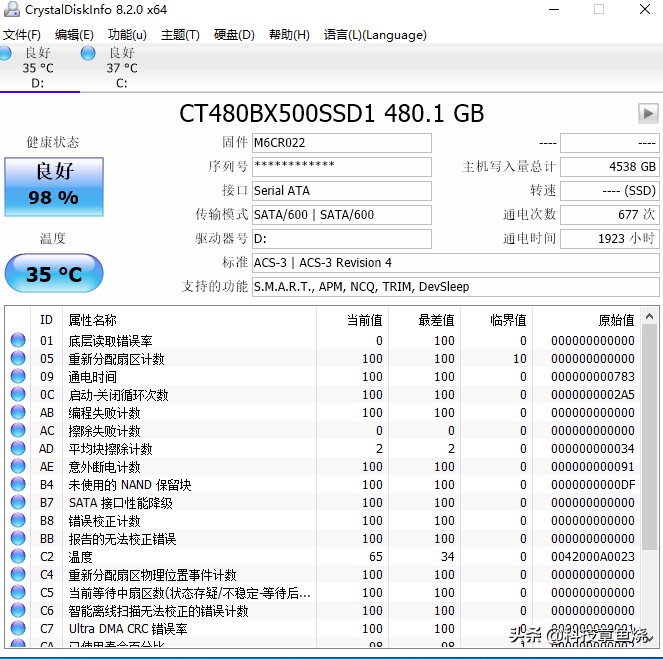Click the power on count 677 次
Viewport: 663px width, 659px height.
tap(609, 215)
